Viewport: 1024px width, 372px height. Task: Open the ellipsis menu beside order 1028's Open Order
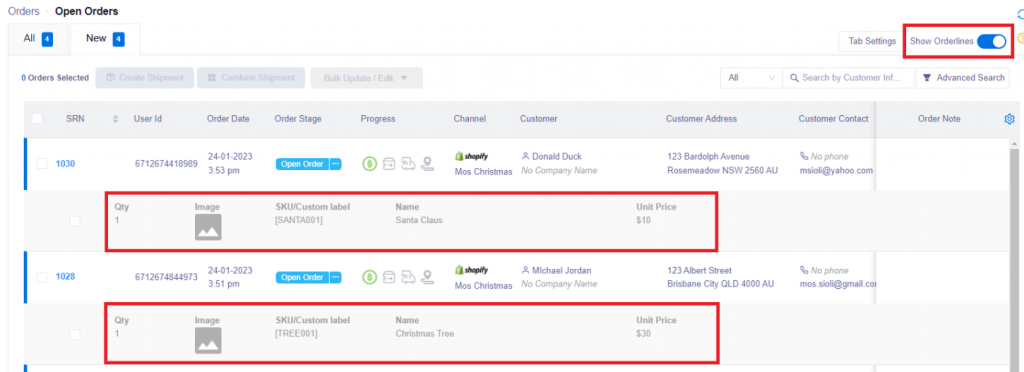coord(336,277)
